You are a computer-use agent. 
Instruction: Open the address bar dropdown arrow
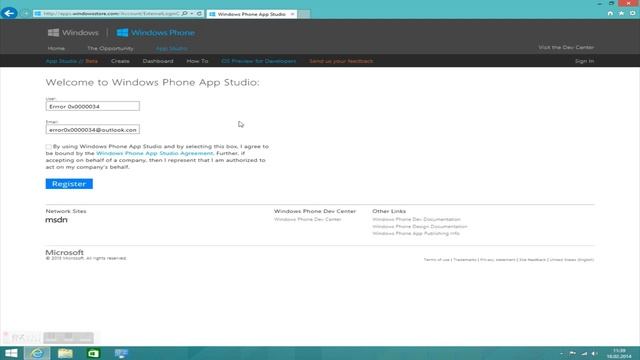(191, 13)
